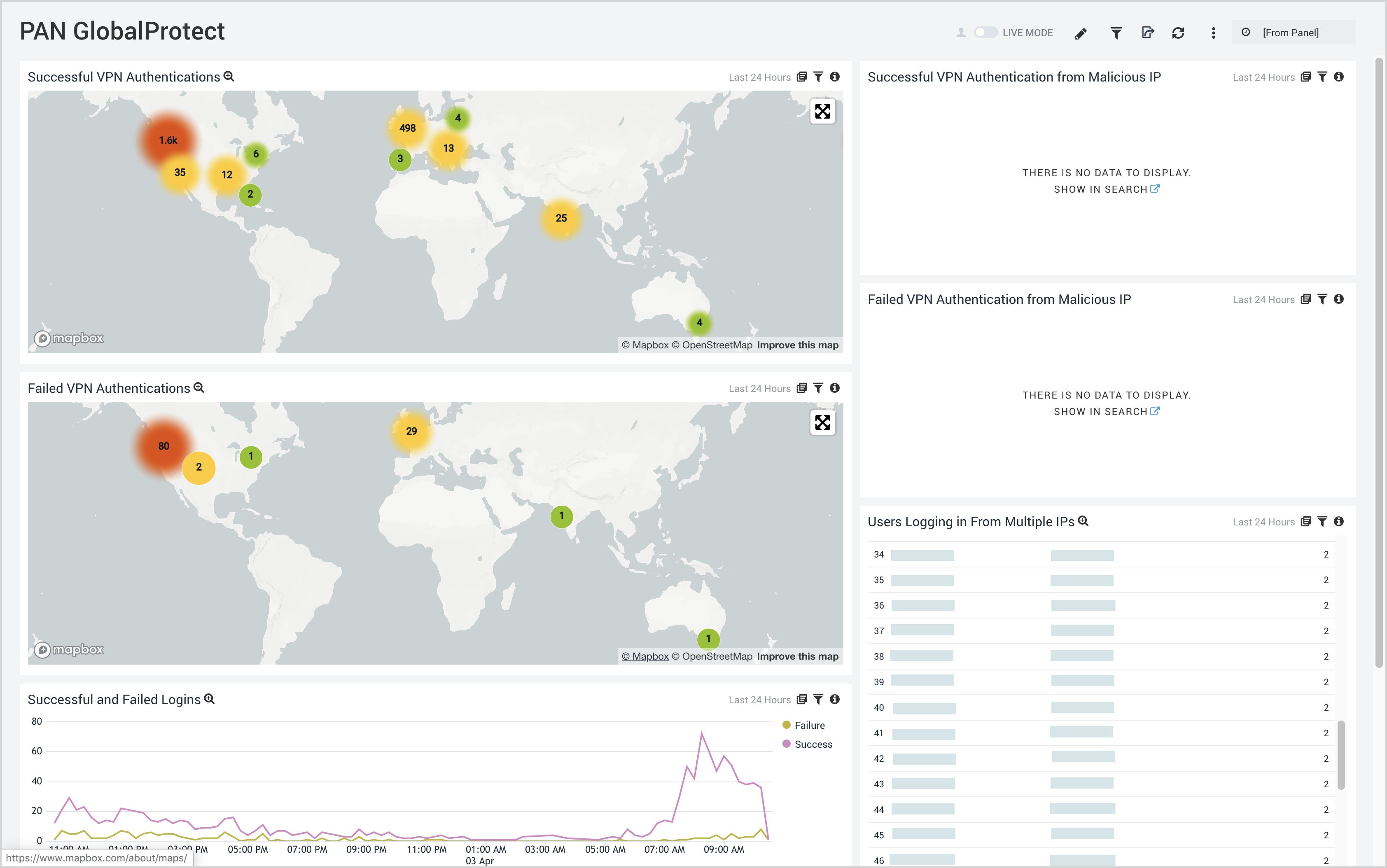Viewport: 1387px width, 868px height.
Task: Open the dashboard share/export icon
Action: tap(1148, 33)
